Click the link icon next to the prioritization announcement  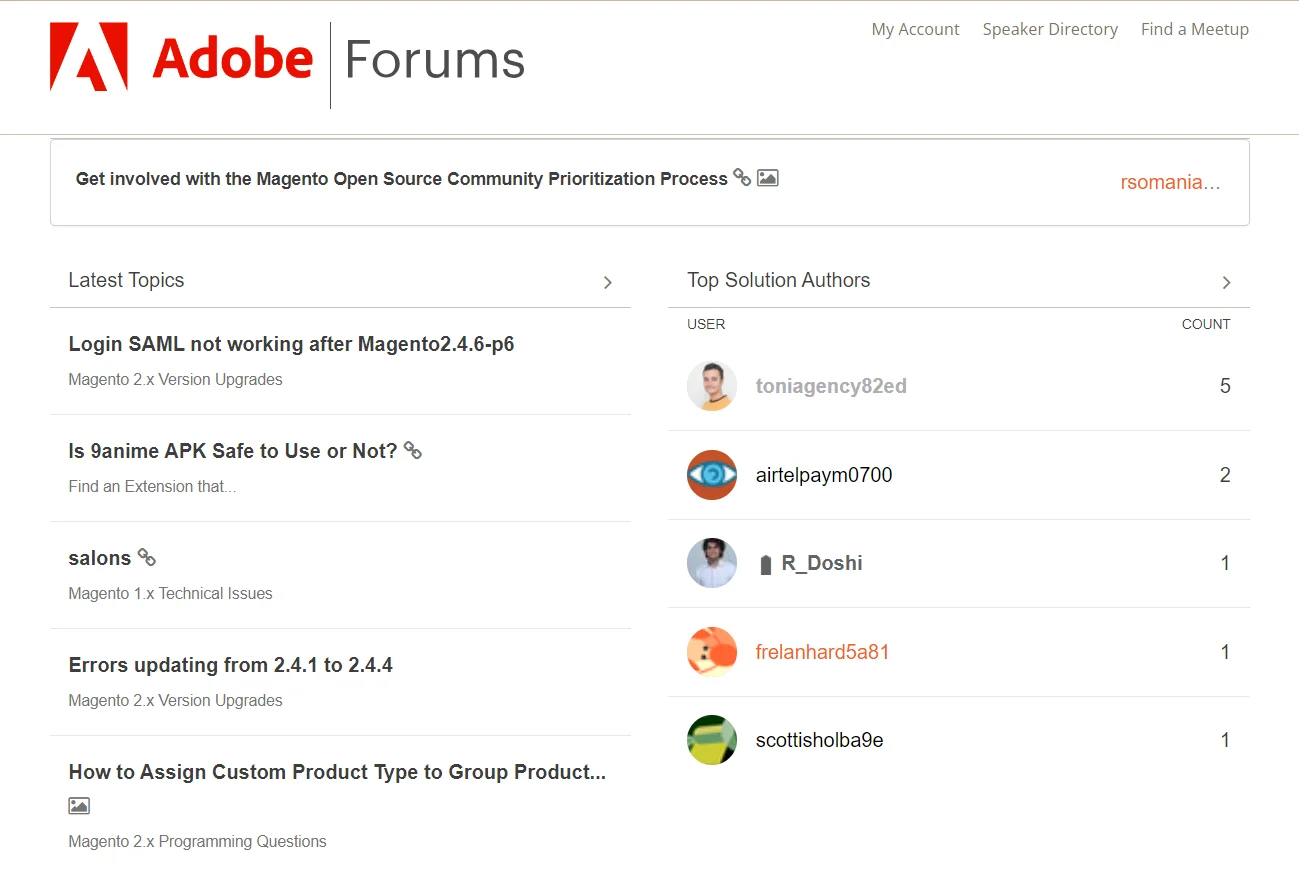pos(741,177)
